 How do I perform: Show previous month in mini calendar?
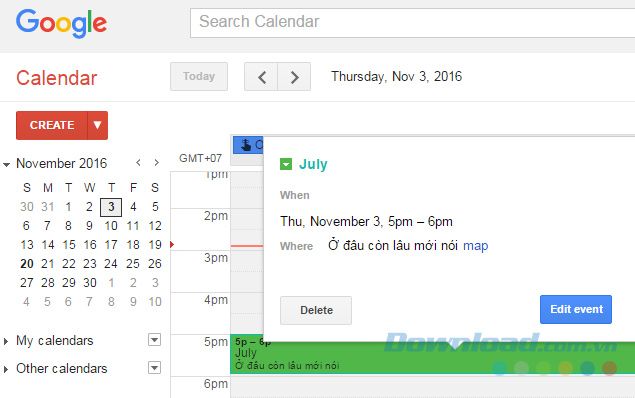pos(139,163)
